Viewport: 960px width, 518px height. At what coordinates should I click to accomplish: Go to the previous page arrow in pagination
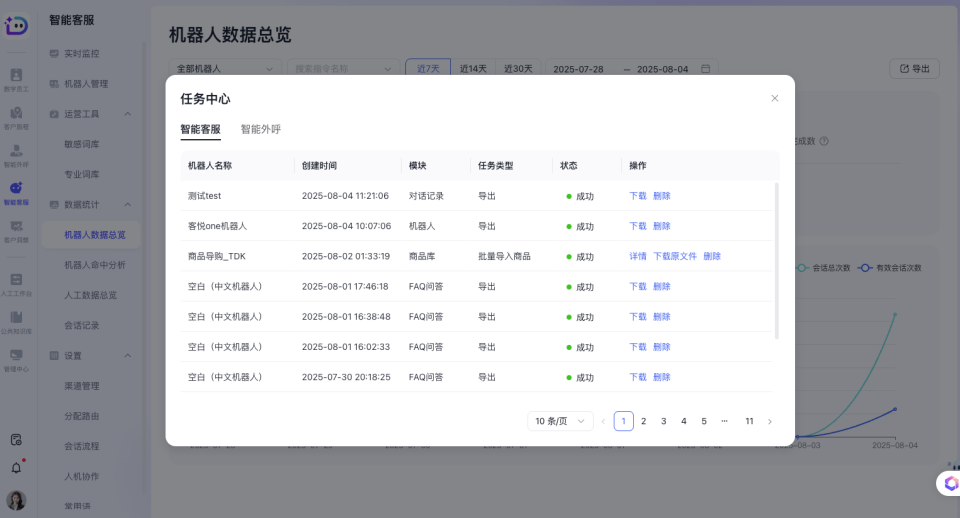click(603, 421)
